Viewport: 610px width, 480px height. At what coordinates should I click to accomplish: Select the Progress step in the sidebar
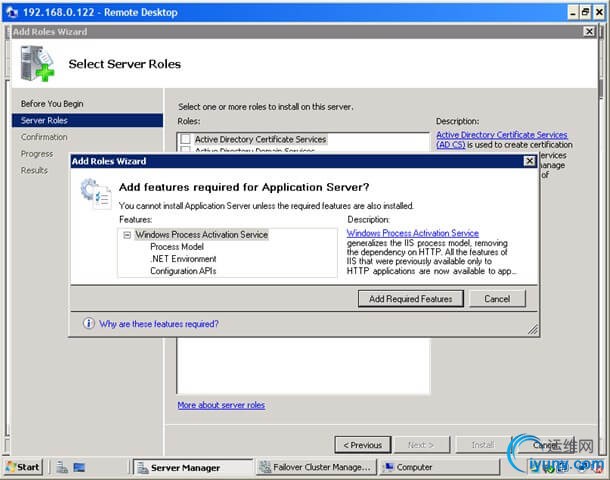click(x=37, y=154)
